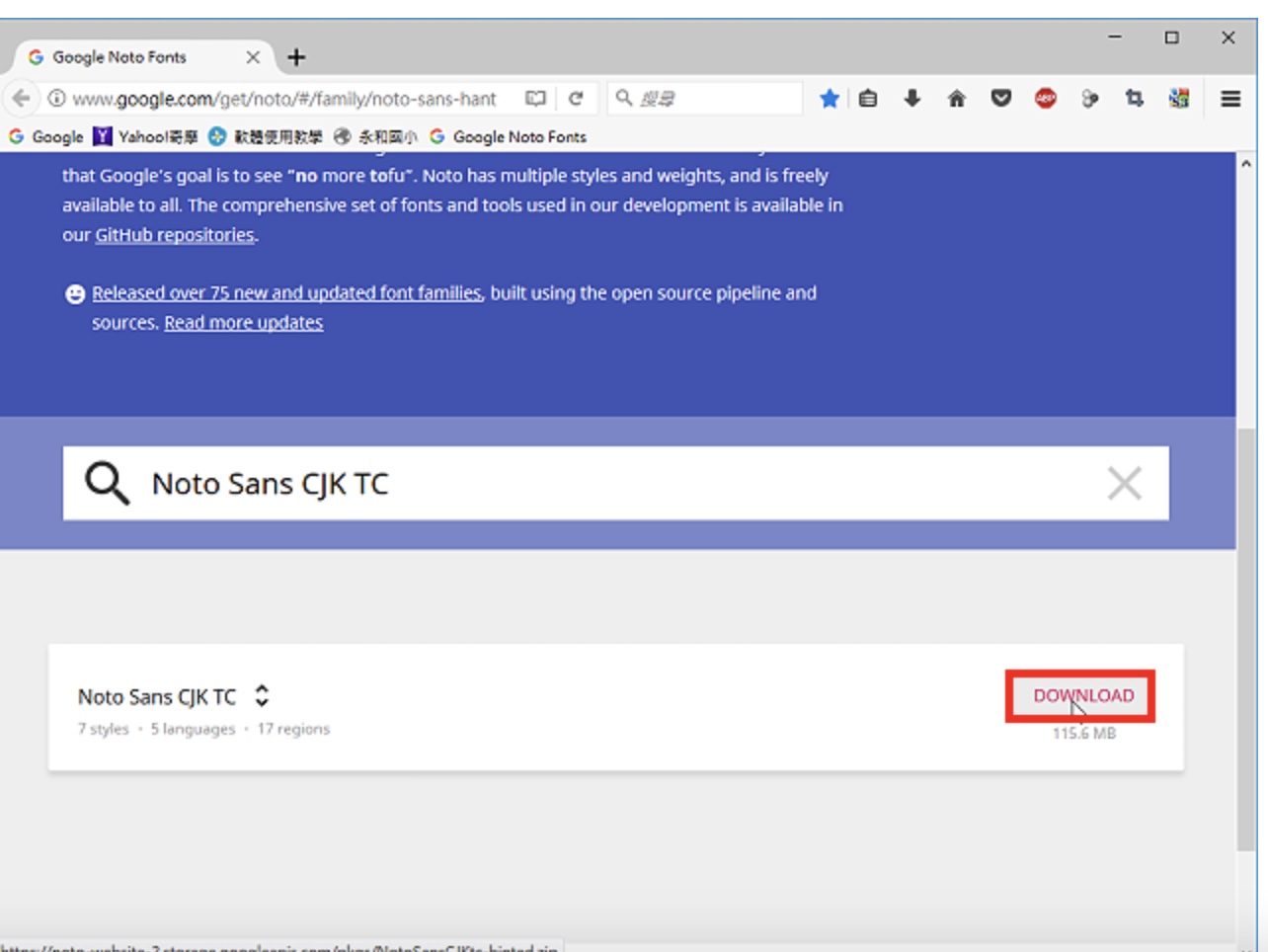Click the Noto Sans CJK TC font name
The height and width of the screenshot is (952, 1268).
tap(157, 697)
